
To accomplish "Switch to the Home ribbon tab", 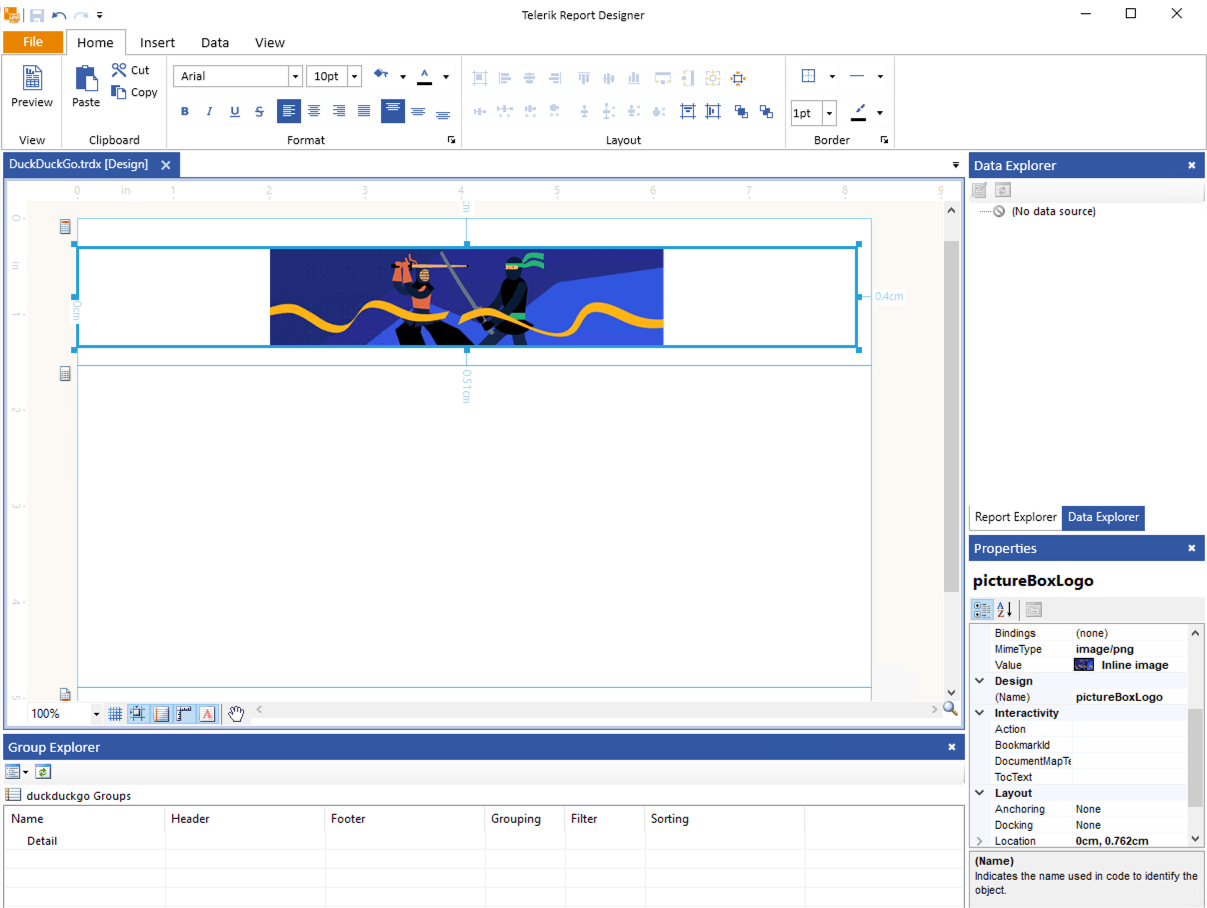I will pyautogui.click(x=96, y=43).
